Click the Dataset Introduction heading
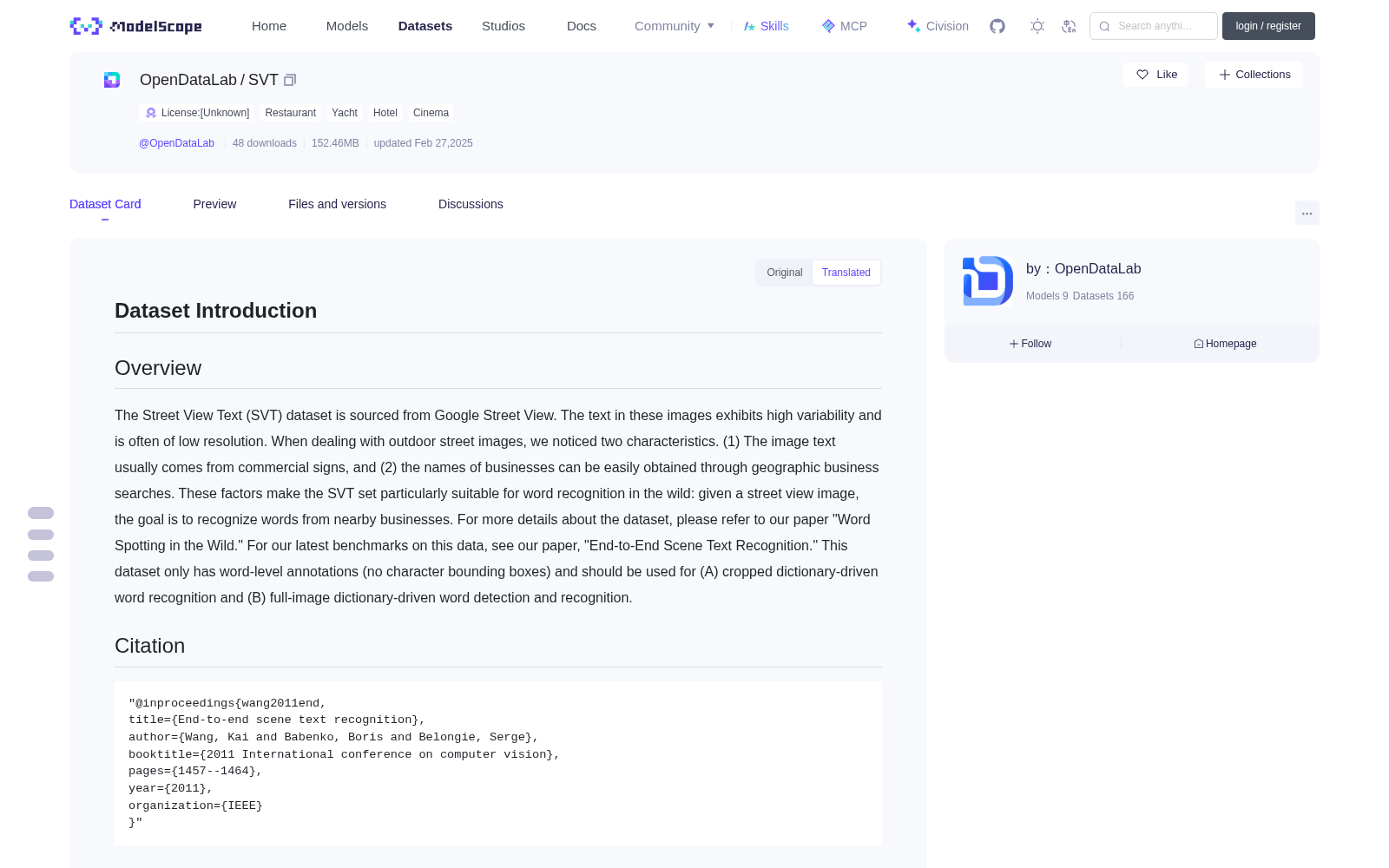This screenshot has width=1389, height=868. [x=216, y=311]
